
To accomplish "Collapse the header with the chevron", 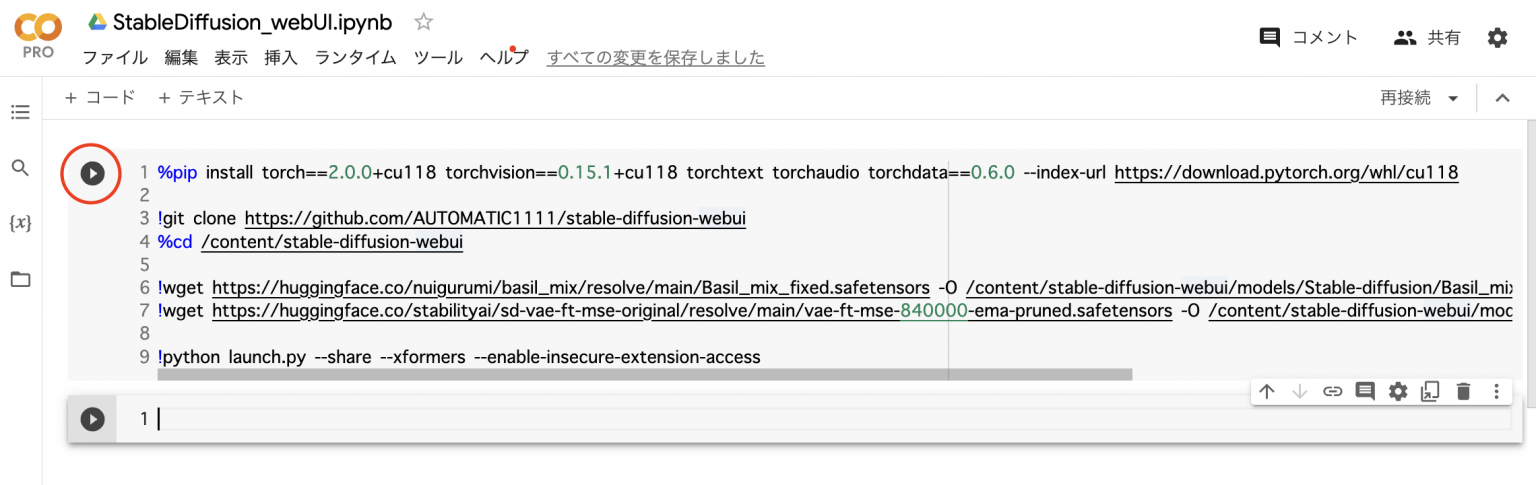I will point(1501,98).
